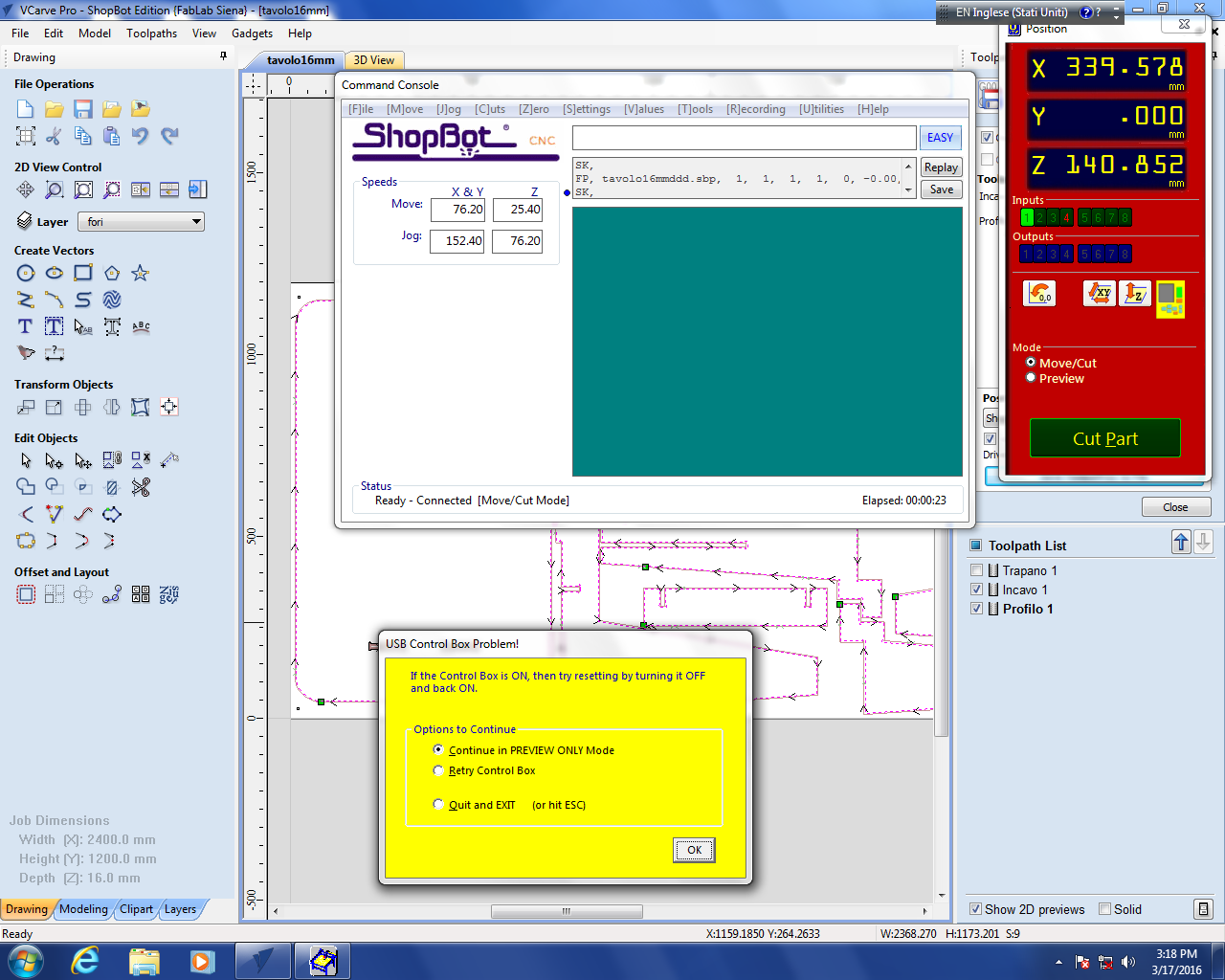Viewport: 1225px width, 980px height.
Task: Click the Align Objects tool
Action: [x=169, y=408]
